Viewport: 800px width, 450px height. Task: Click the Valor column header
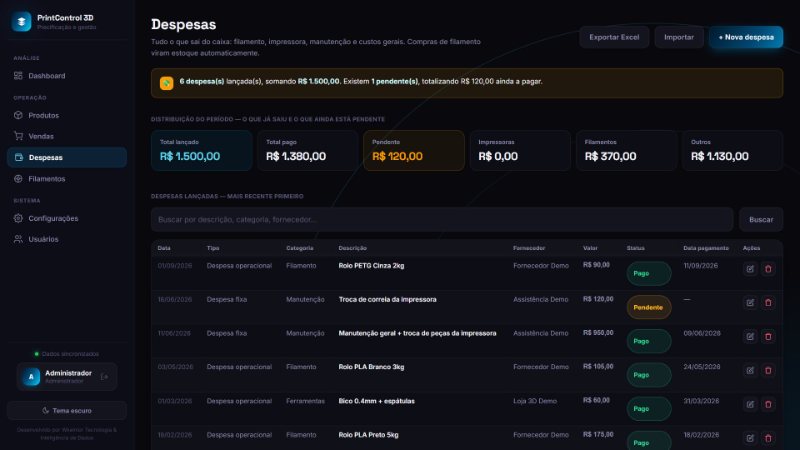pos(590,248)
